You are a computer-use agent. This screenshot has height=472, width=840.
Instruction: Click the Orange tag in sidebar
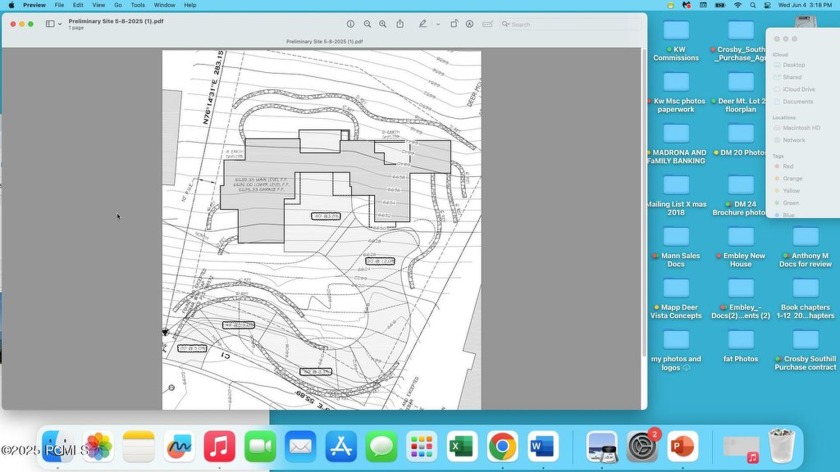pos(792,178)
